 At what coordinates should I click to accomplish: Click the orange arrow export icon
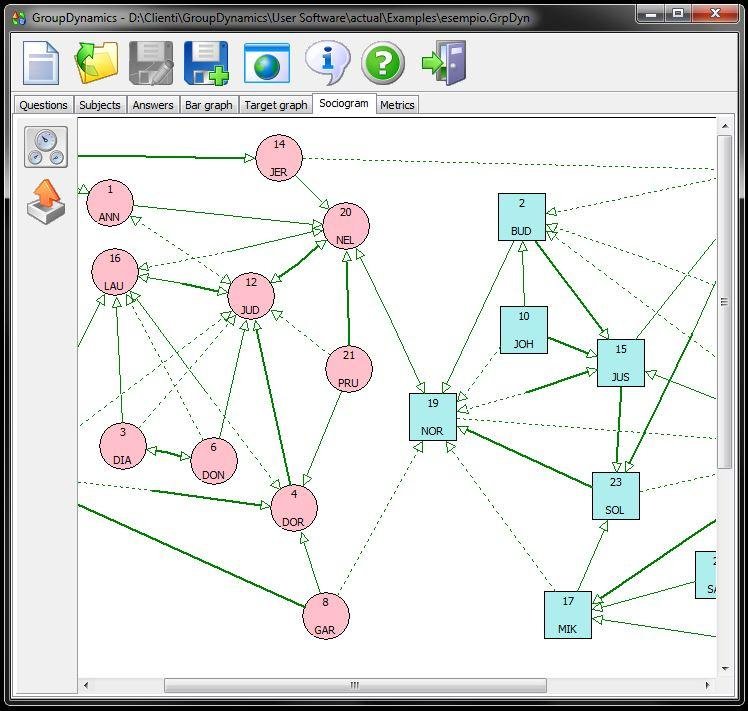pyautogui.click(x=46, y=202)
